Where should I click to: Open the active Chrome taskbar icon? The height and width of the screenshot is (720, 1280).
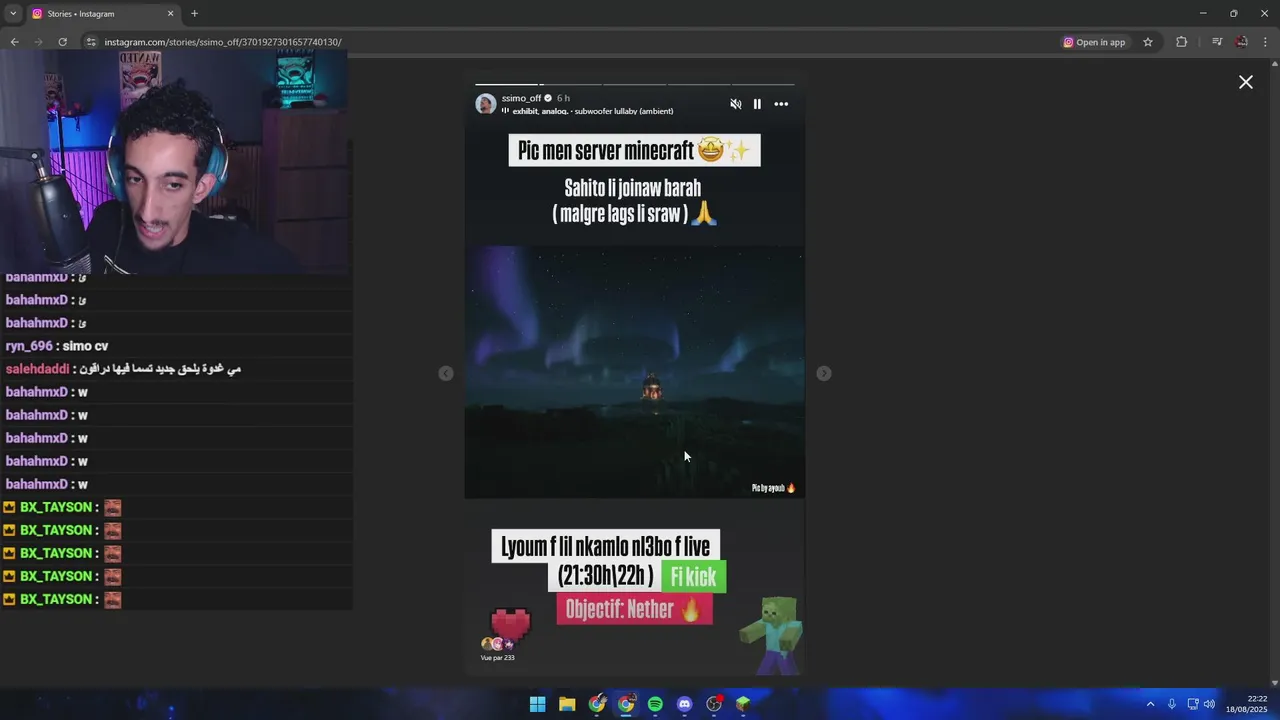tap(626, 704)
